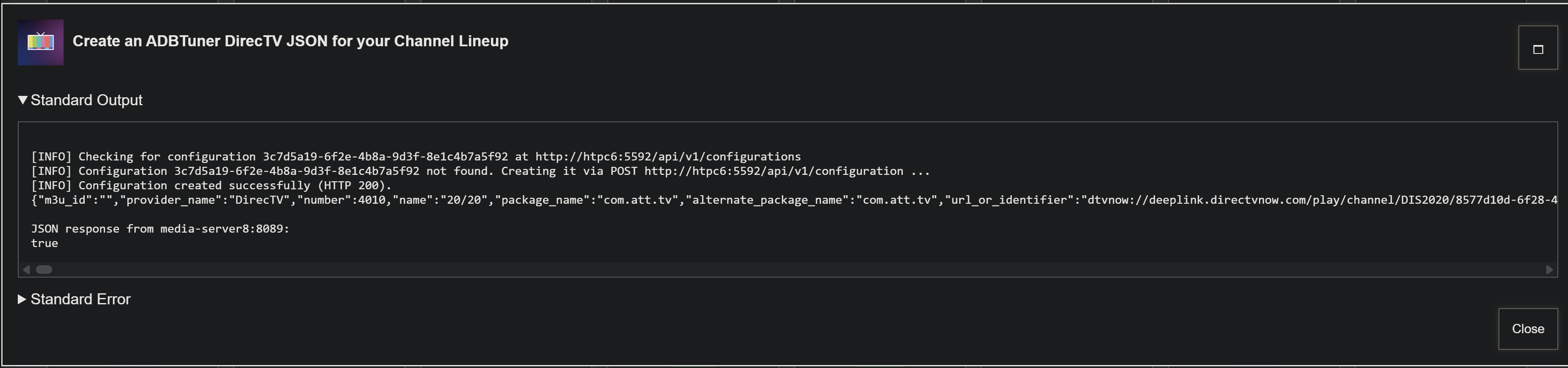Click the "[INFO] Checking for configuration" text
Viewport: 1568px width, 368px height.
click(x=144, y=157)
